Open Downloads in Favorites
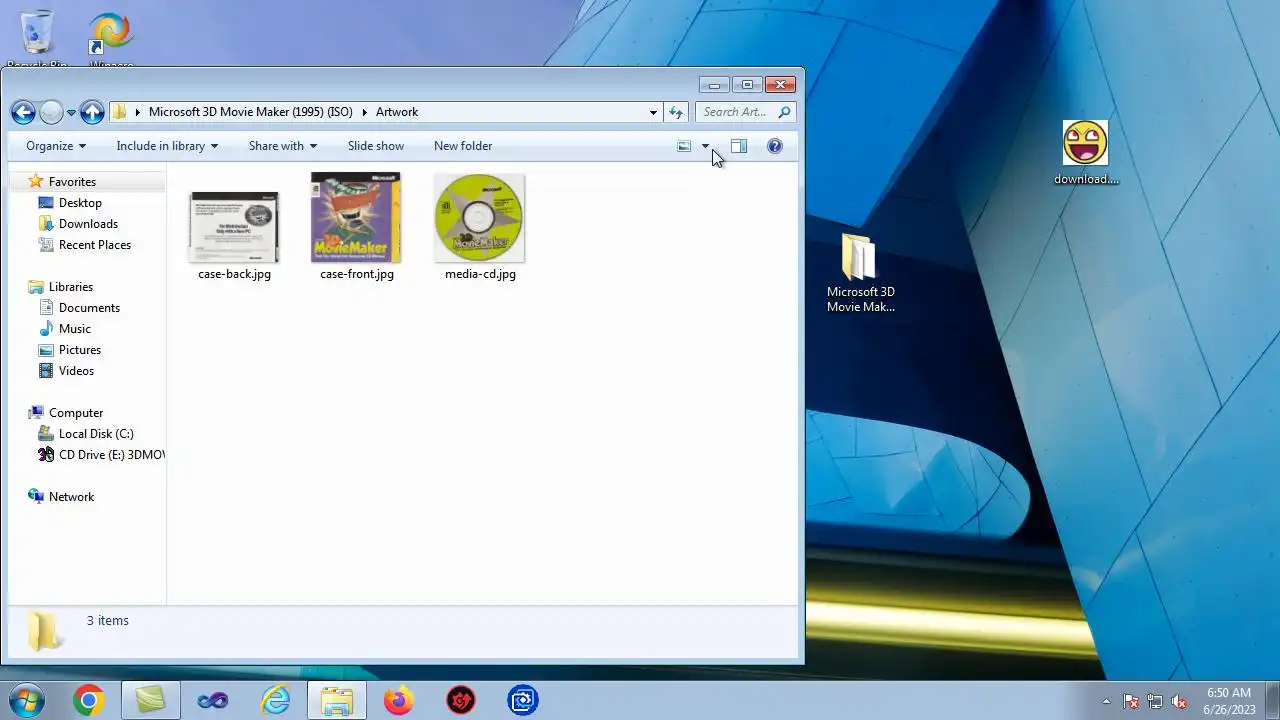Image resolution: width=1280 pixels, height=720 pixels. [88, 224]
